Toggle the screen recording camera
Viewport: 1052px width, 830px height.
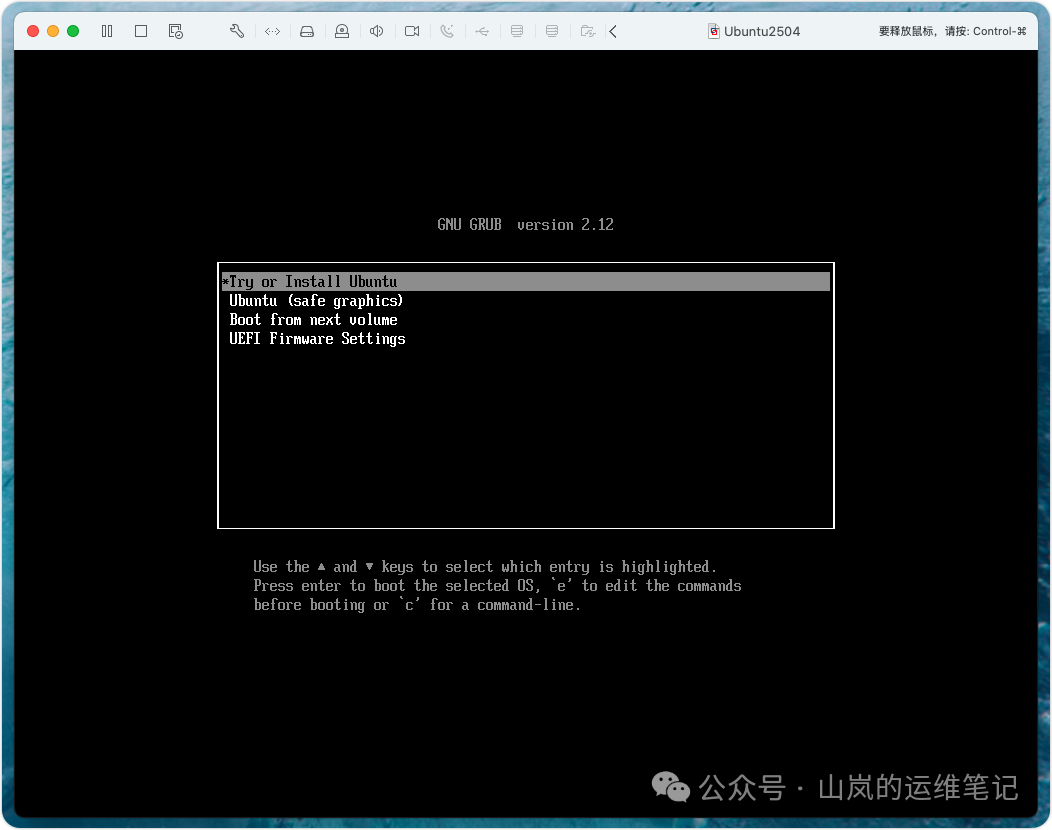411,31
